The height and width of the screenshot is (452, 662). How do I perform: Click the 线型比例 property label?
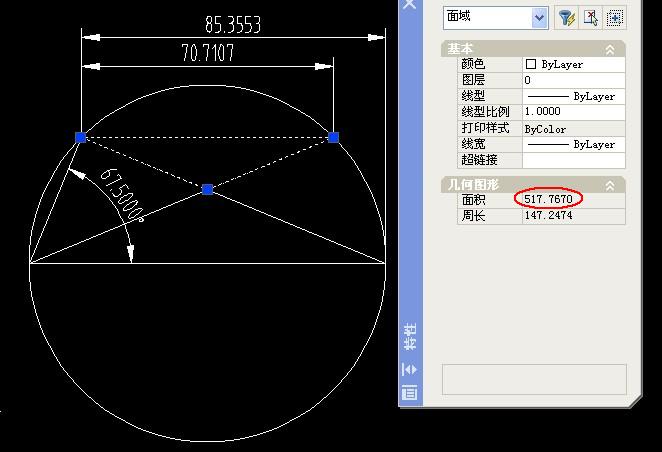[486, 112]
